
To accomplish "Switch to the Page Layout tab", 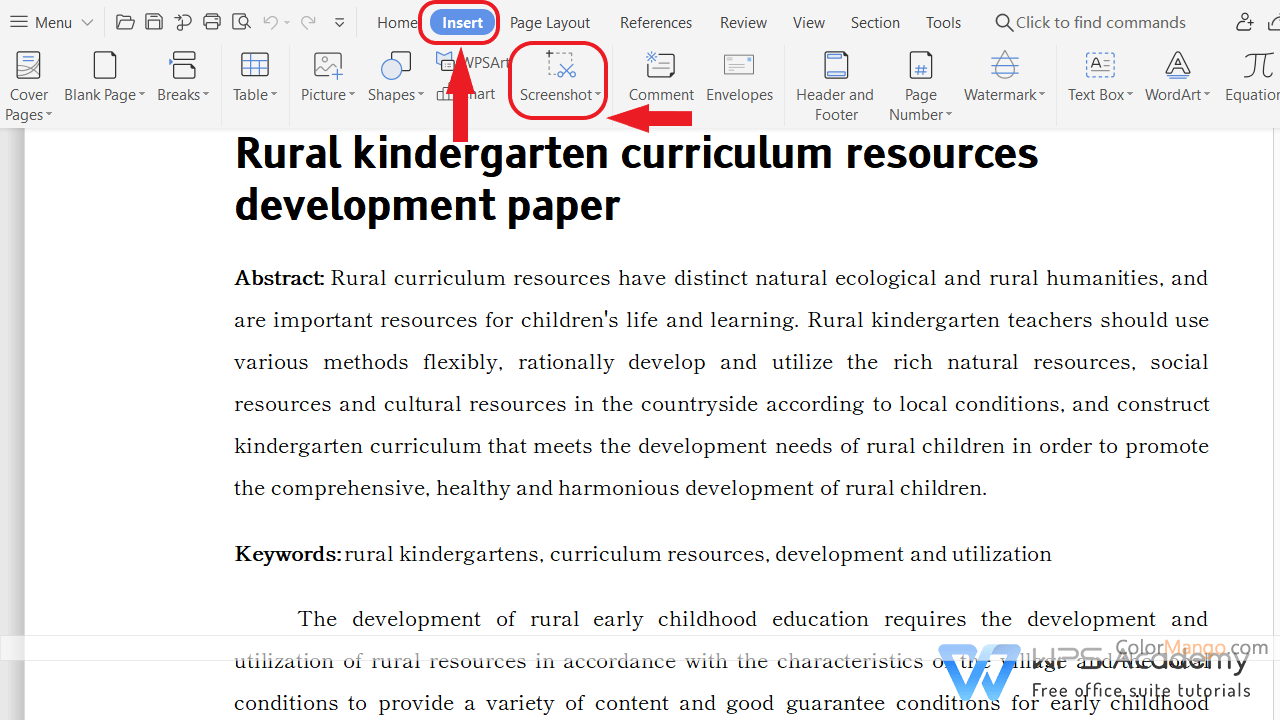I will (x=549, y=22).
